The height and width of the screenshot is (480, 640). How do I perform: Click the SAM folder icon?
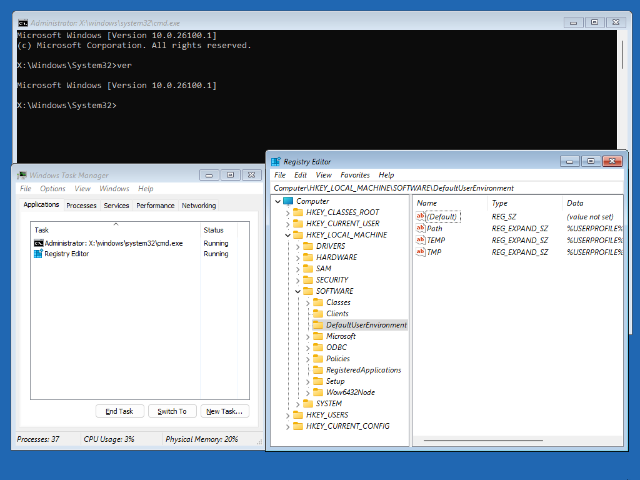(309, 269)
